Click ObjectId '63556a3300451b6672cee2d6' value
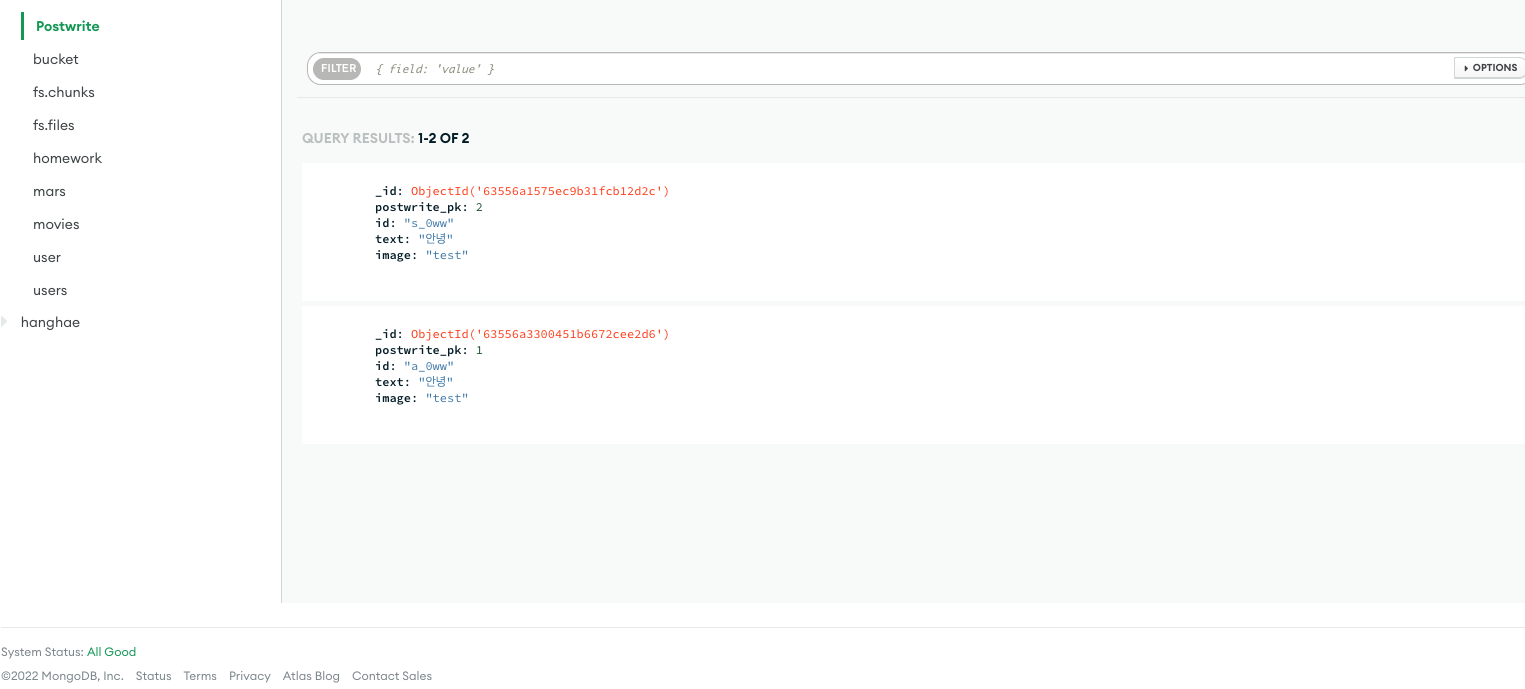The width and height of the screenshot is (1525, 689). tap(540, 334)
